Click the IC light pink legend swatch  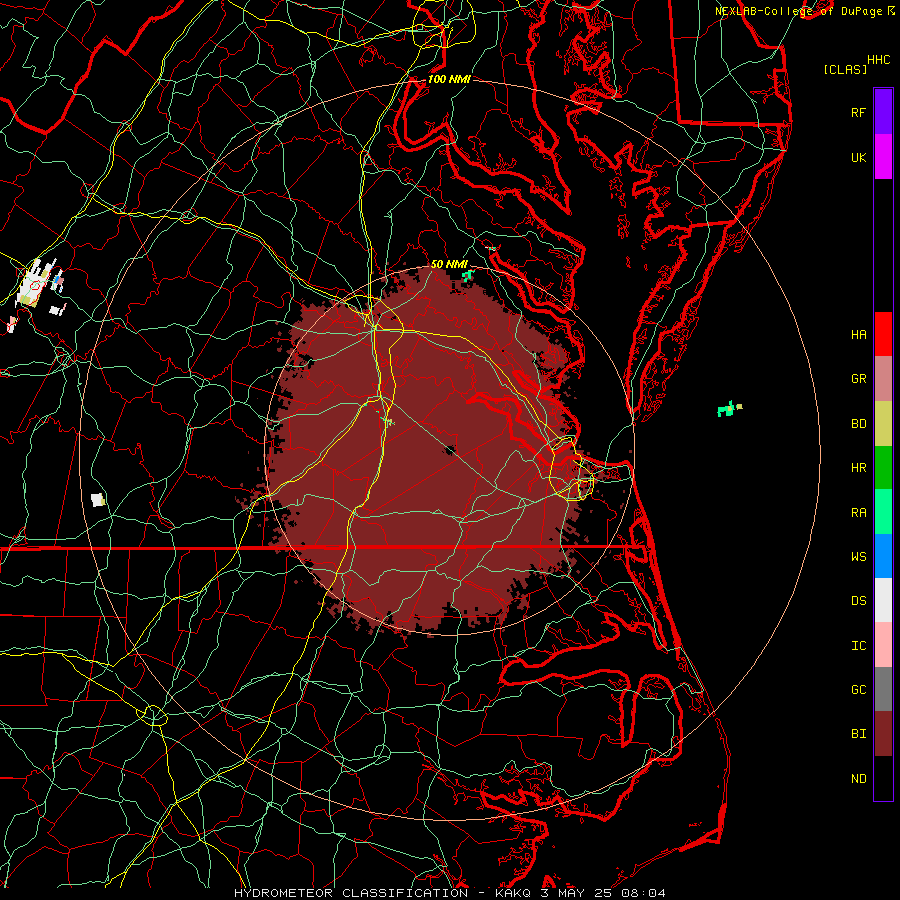tap(883, 645)
